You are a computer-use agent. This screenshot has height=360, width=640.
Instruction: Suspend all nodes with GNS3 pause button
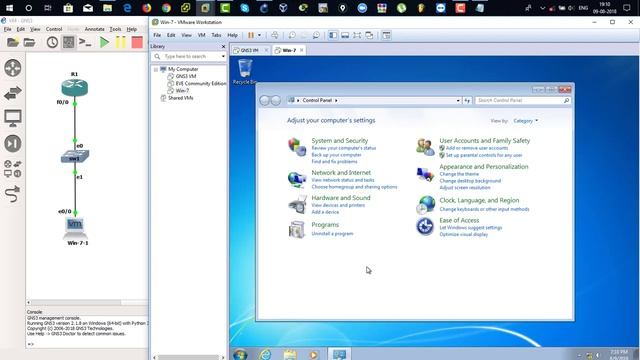pyautogui.click(x=121, y=42)
